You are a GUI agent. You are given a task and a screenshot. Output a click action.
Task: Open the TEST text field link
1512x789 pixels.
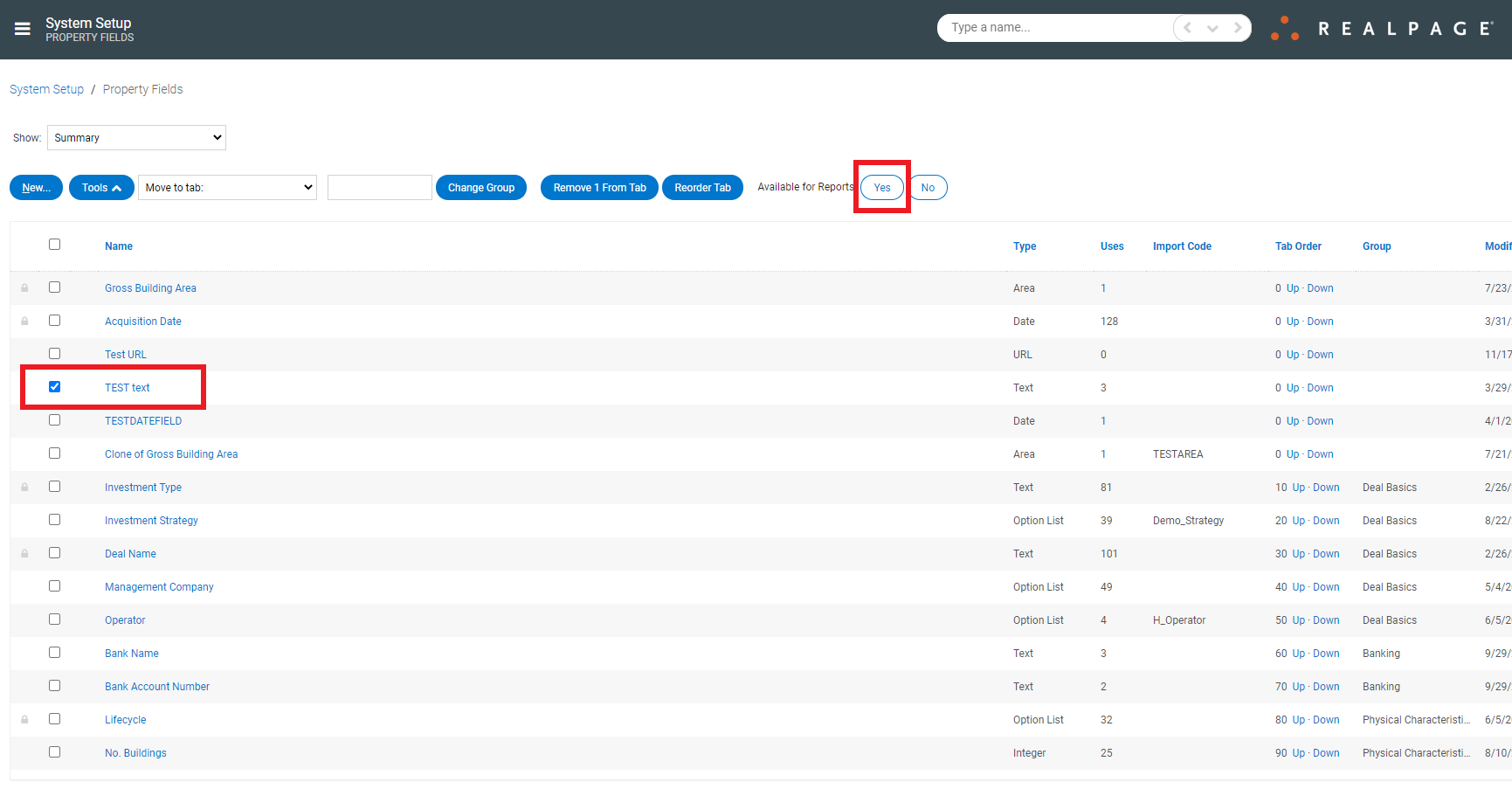(x=127, y=387)
